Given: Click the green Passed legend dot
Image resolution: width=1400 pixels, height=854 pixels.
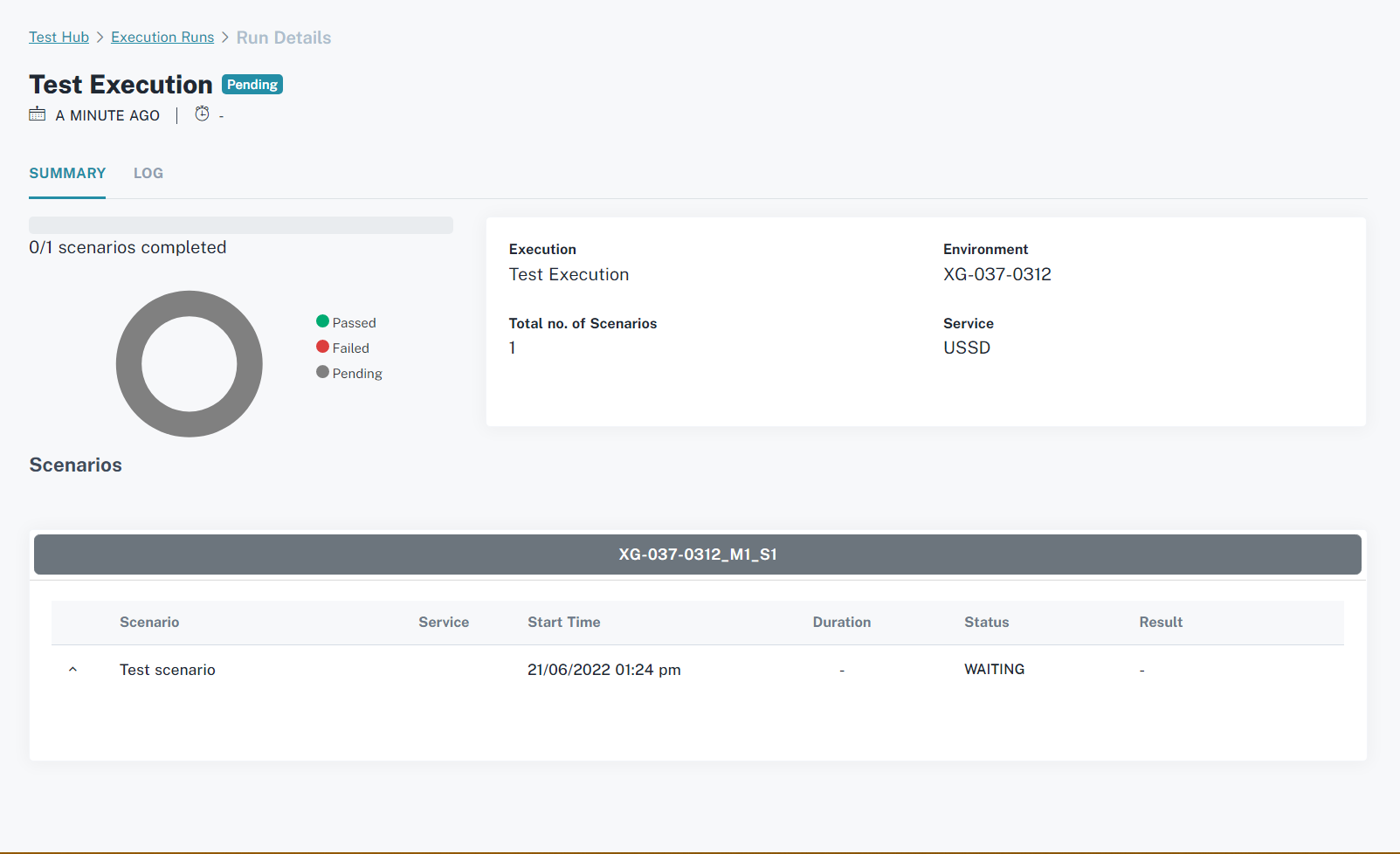Looking at the screenshot, I should (x=322, y=321).
